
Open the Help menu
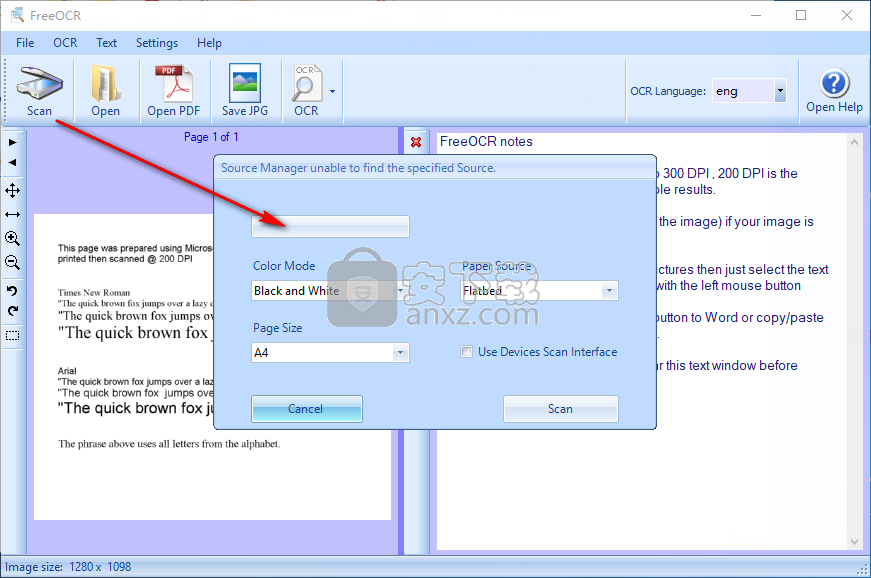pyautogui.click(x=209, y=43)
